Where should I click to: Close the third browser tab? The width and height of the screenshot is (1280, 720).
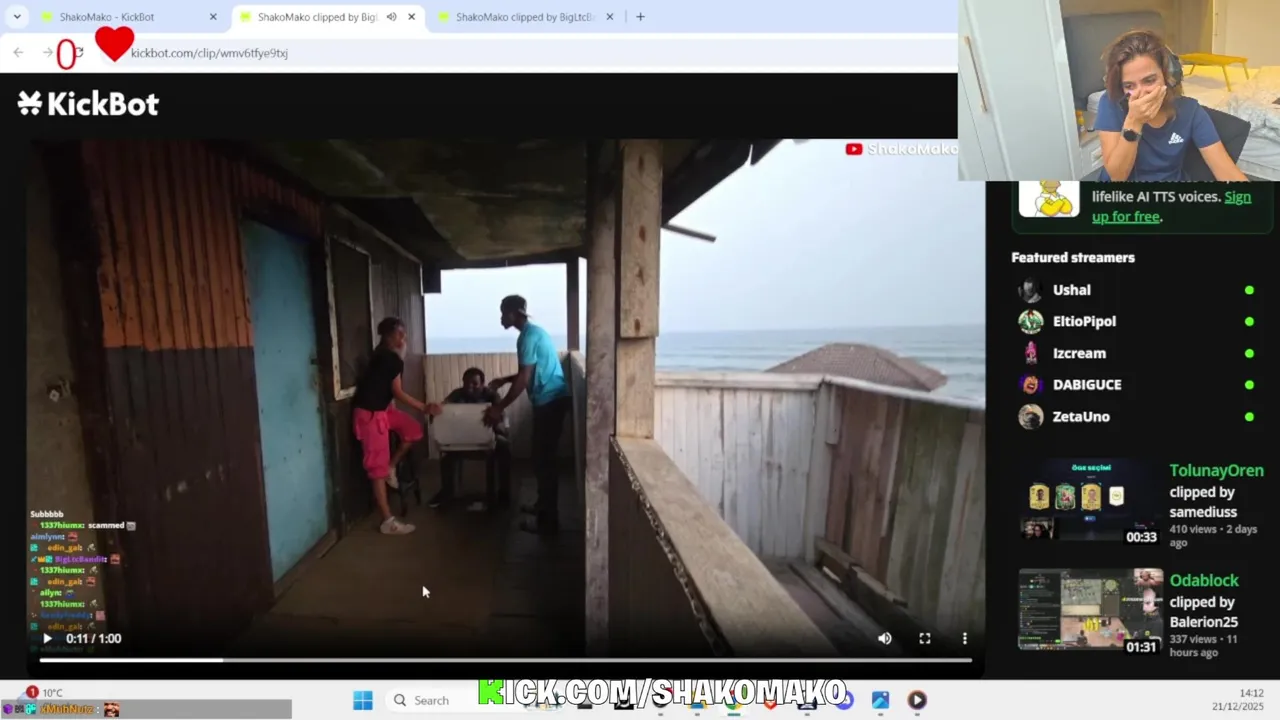point(610,17)
